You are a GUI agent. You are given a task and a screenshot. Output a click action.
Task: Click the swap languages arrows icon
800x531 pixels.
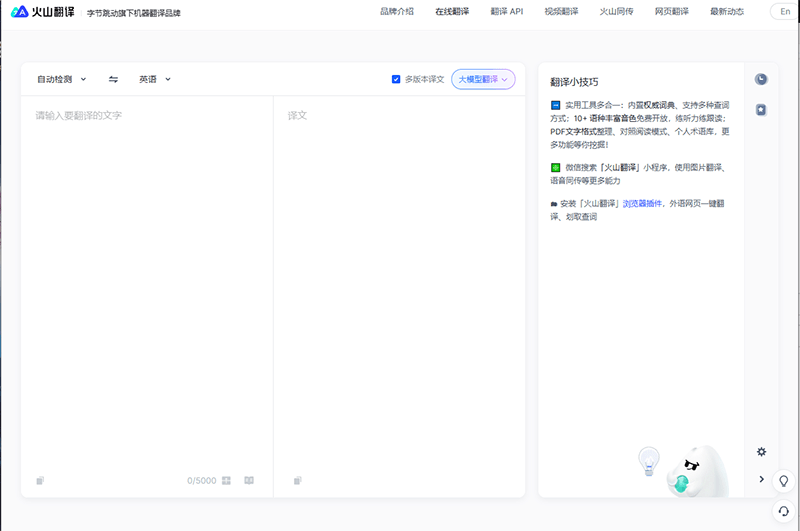tap(113, 79)
